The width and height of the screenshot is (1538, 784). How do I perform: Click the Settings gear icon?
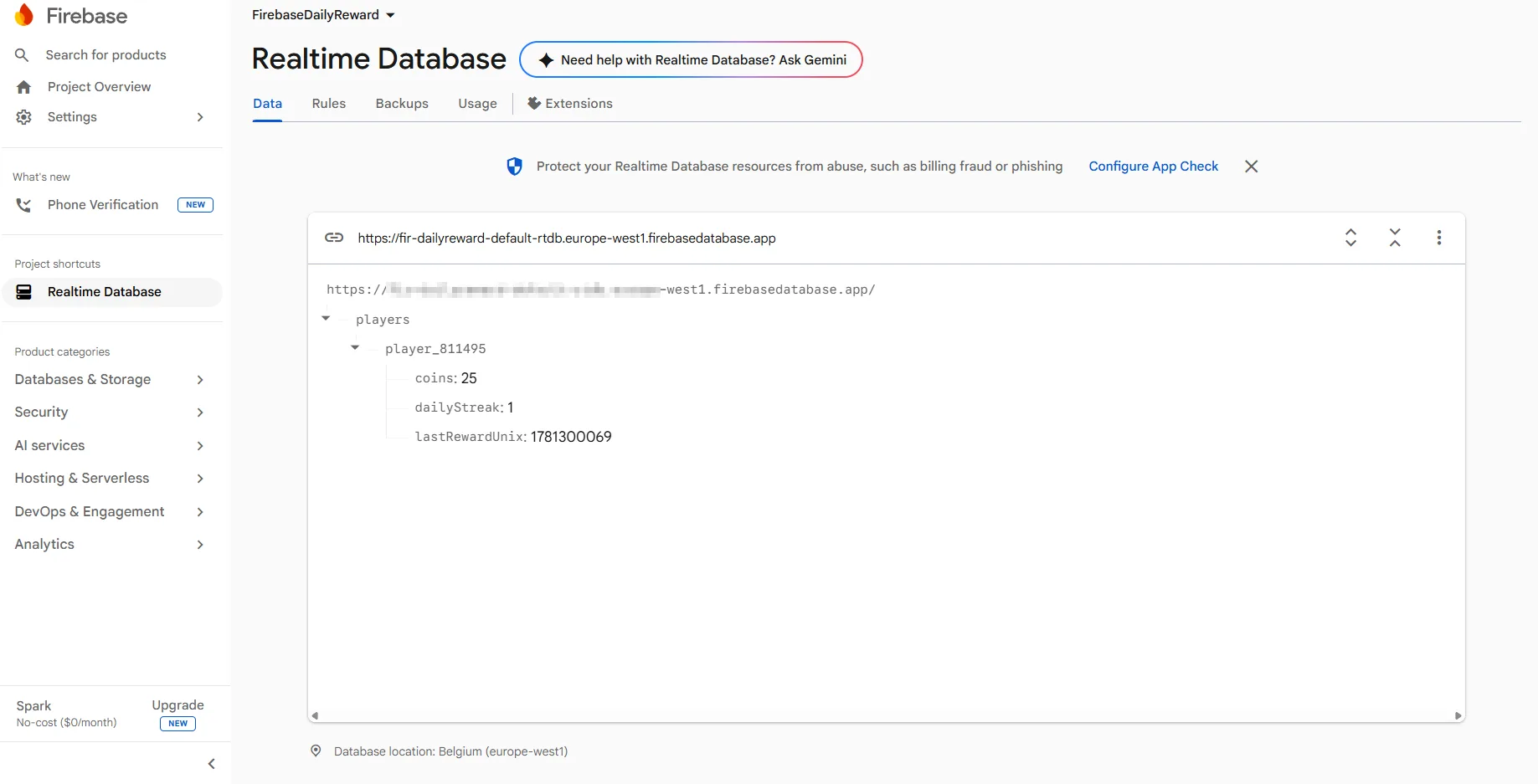point(23,117)
